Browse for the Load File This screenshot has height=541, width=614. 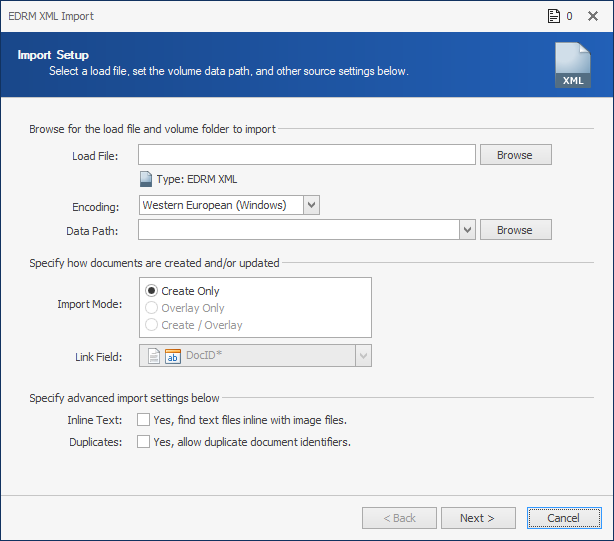516,155
